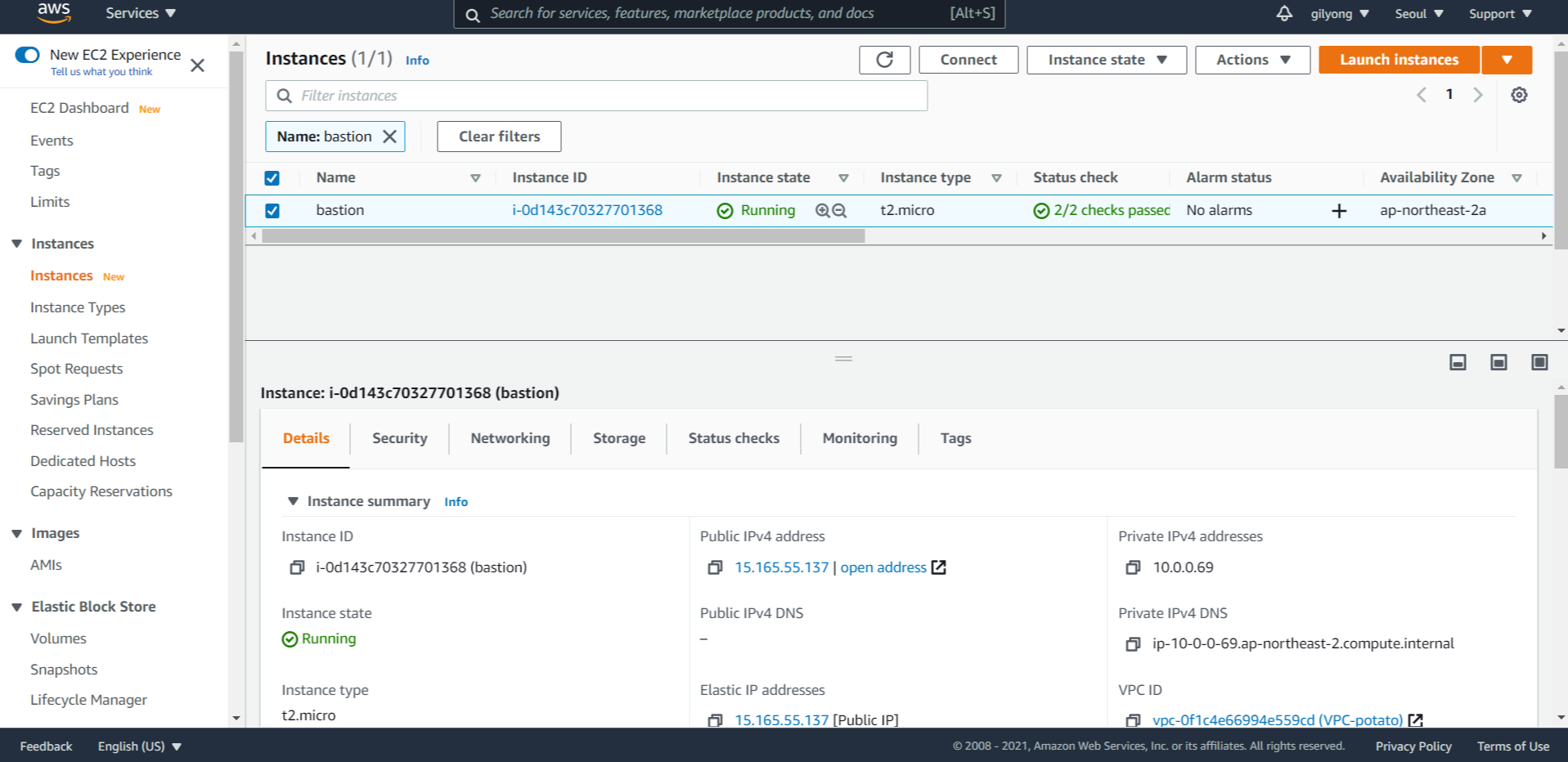This screenshot has width=1568, height=762.
Task: Open the English (US) language selector
Action: point(139,746)
